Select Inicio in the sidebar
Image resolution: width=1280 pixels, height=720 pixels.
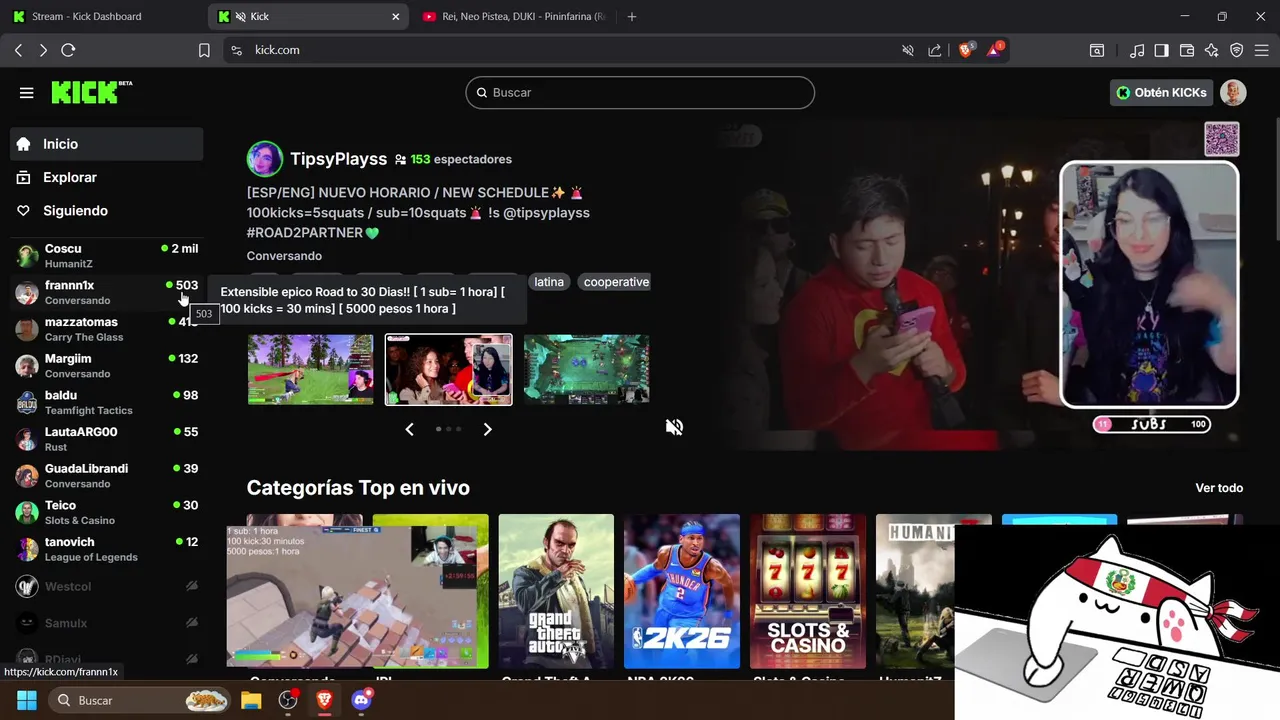click(x=107, y=144)
